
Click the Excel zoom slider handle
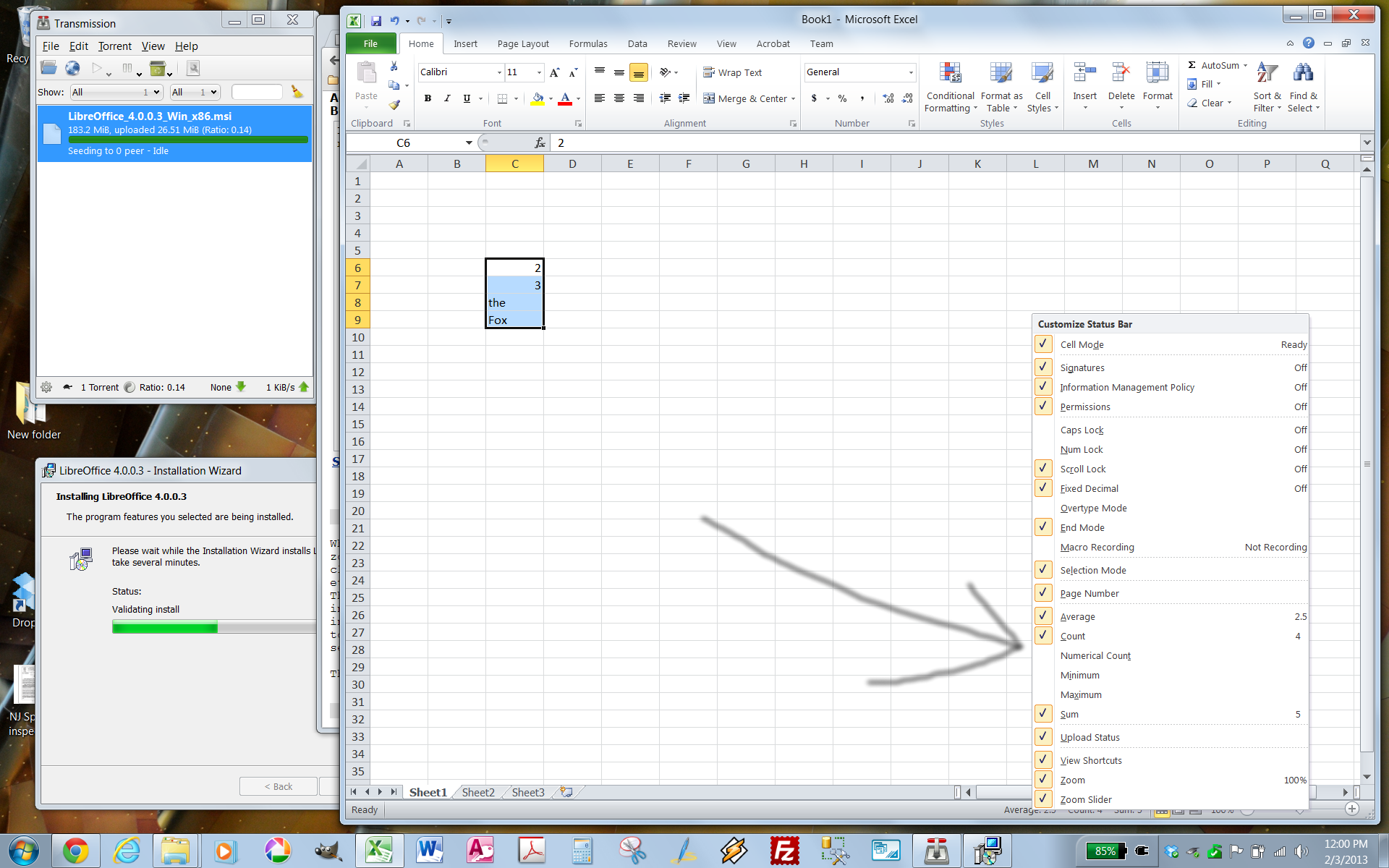click(x=1299, y=810)
